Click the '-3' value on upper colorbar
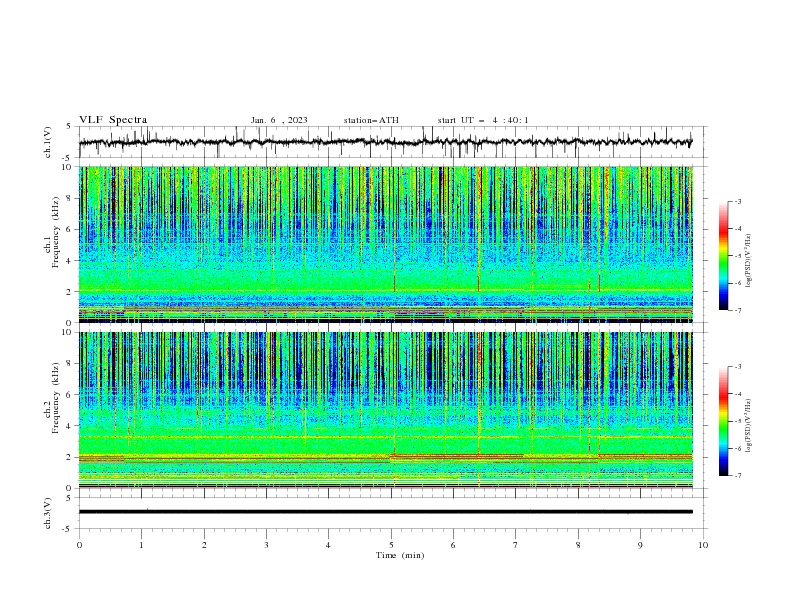Screen dimensions: 792x612 coord(738,201)
